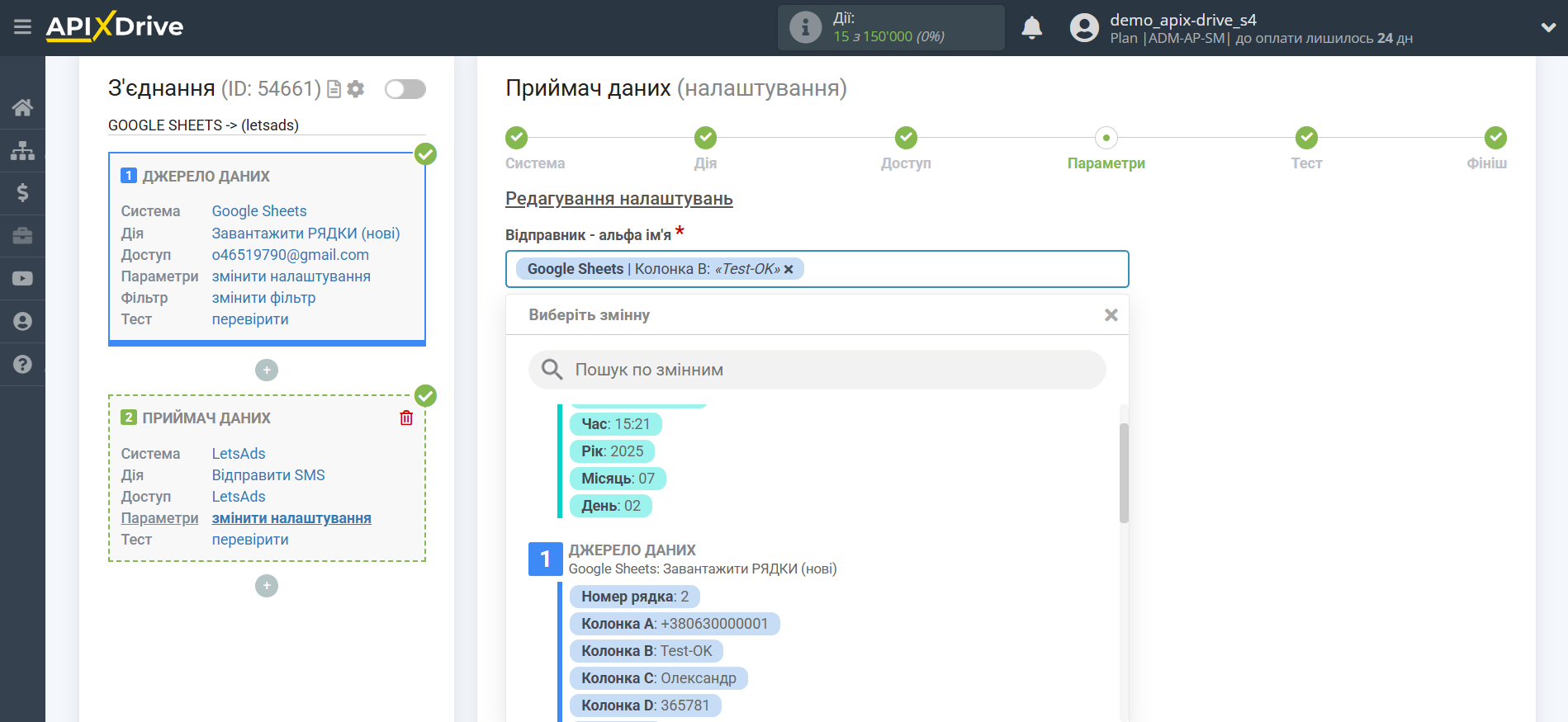This screenshot has width=1568, height=722.
Task: Click receiver змінити налаштування link
Action: pyautogui.click(x=291, y=518)
